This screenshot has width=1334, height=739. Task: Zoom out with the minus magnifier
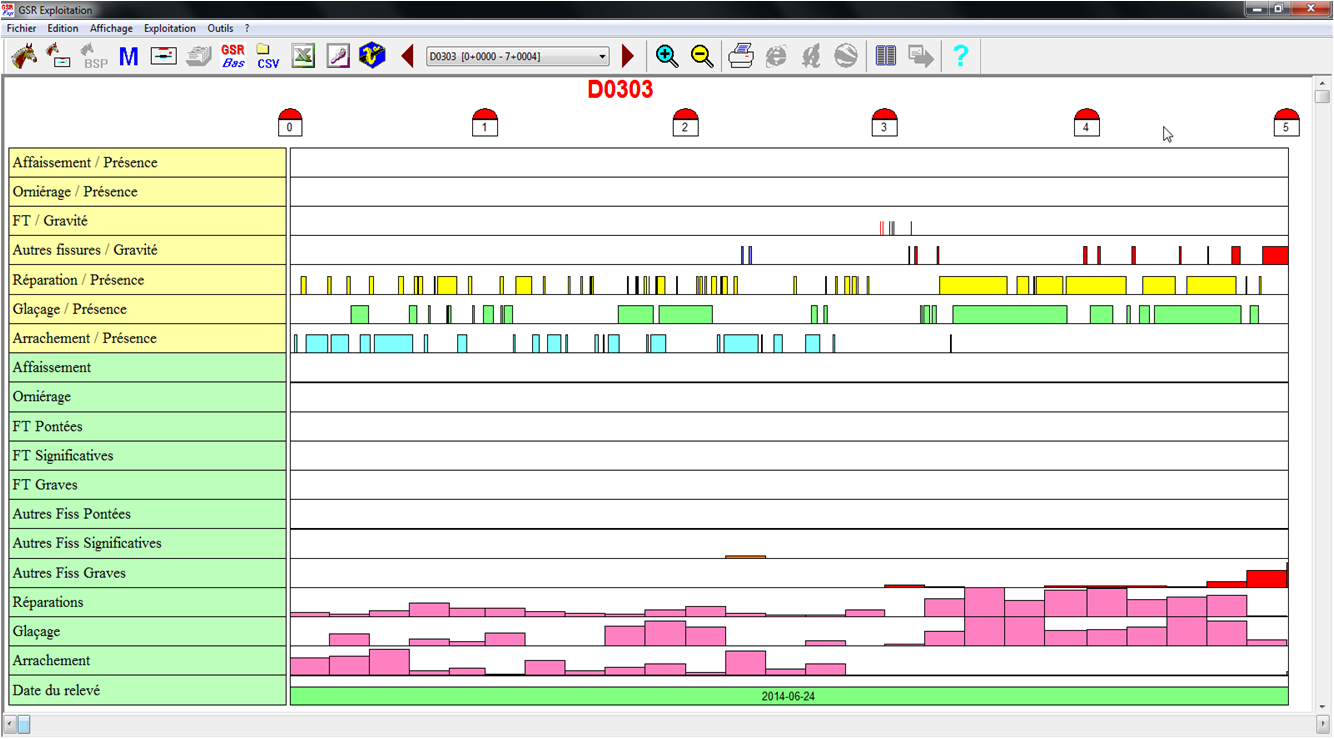point(702,56)
